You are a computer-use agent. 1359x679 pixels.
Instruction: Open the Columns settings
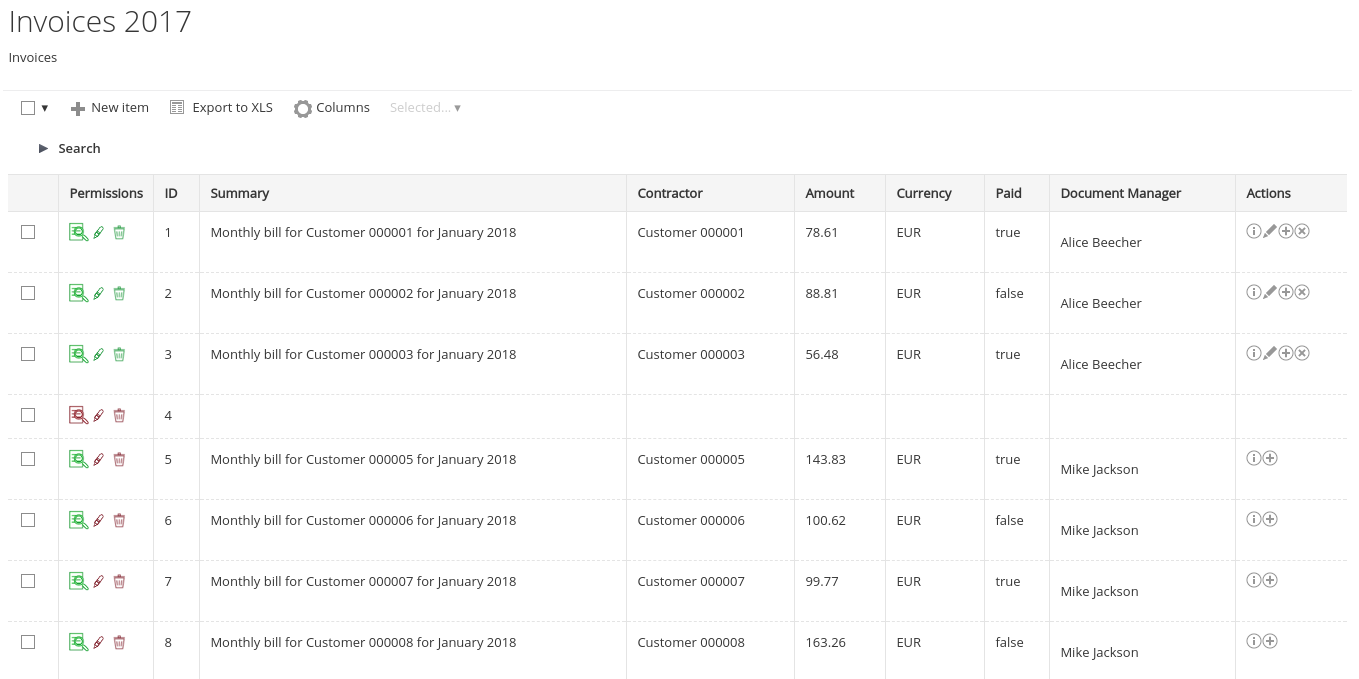pyautogui.click(x=332, y=108)
